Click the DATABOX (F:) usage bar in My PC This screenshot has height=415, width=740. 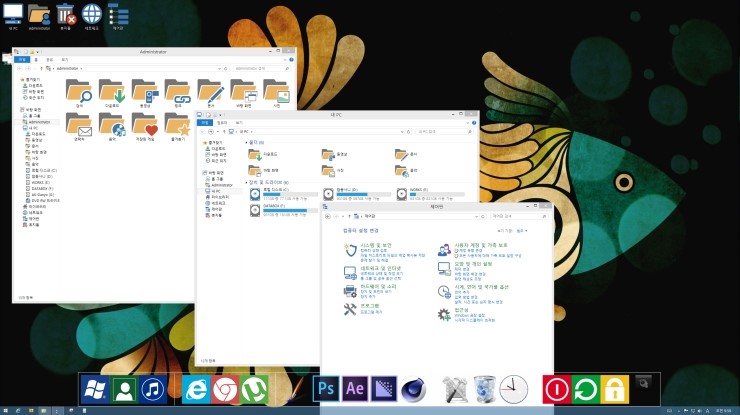click(290, 211)
